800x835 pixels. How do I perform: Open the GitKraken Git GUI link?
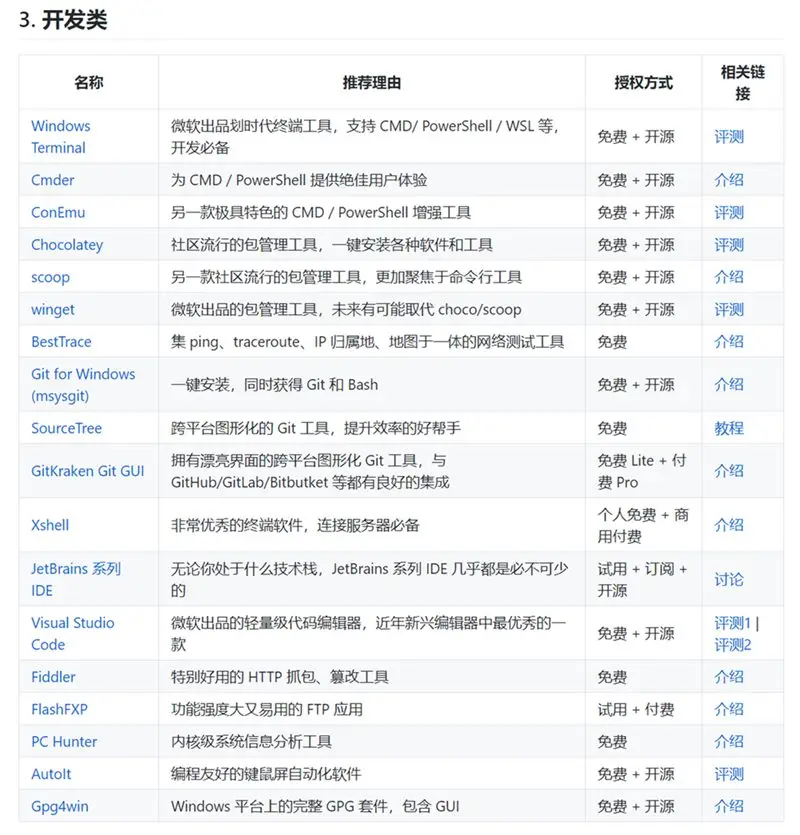pyautogui.click(x=87, y=471)
